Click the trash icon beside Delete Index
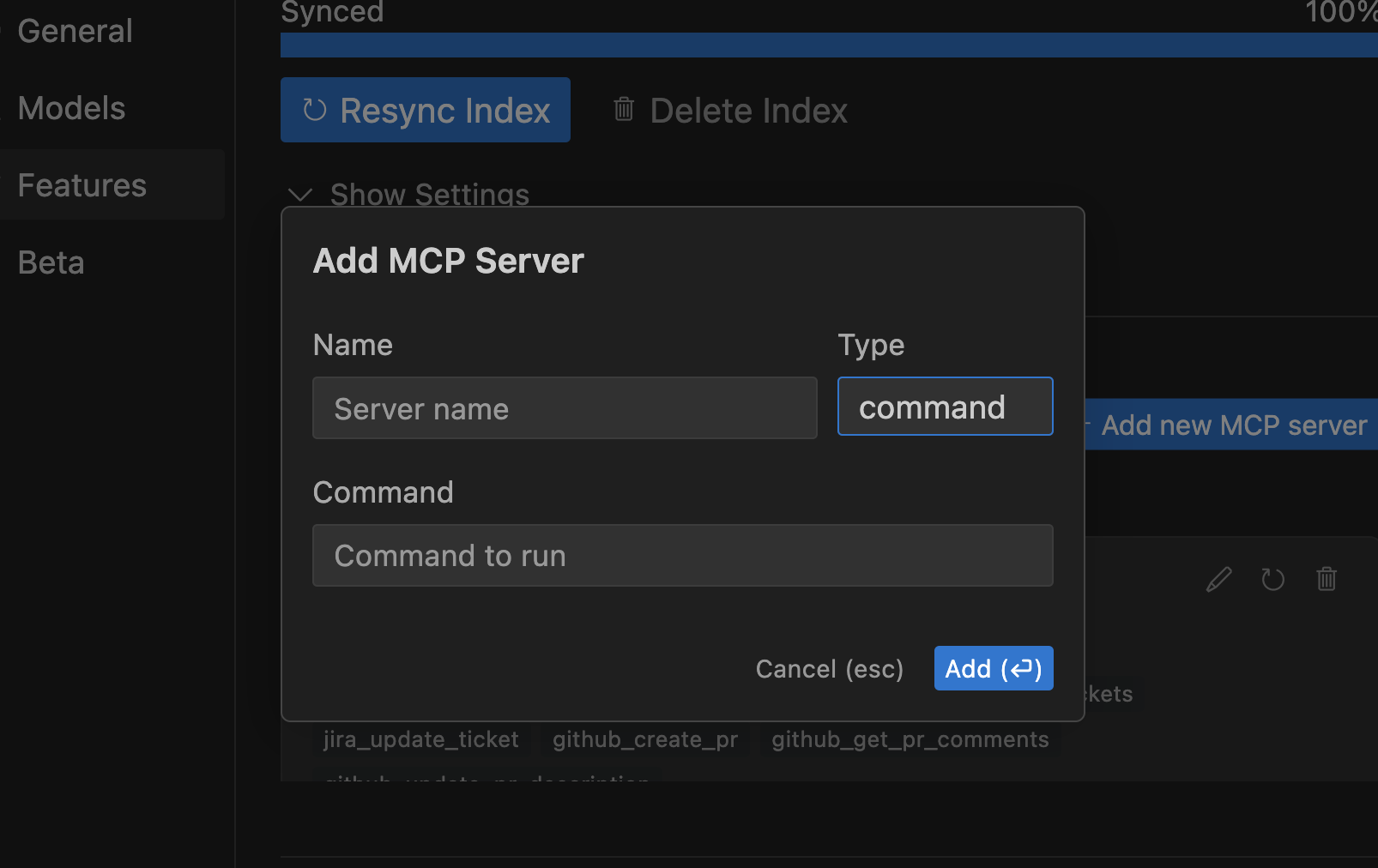Viewport: 1378px width, 868px height. click(623, 109)
